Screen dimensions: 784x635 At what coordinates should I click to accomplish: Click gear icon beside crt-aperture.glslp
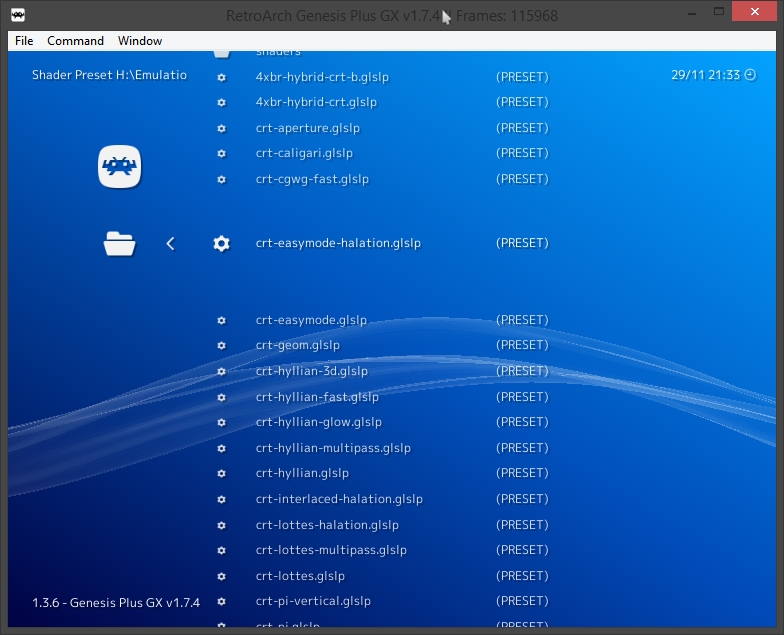coord(222,128)
